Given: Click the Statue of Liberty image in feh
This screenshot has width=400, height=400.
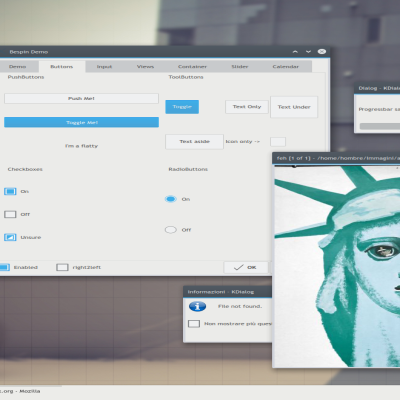Looking at the screenshot, I should coord(337,267).
